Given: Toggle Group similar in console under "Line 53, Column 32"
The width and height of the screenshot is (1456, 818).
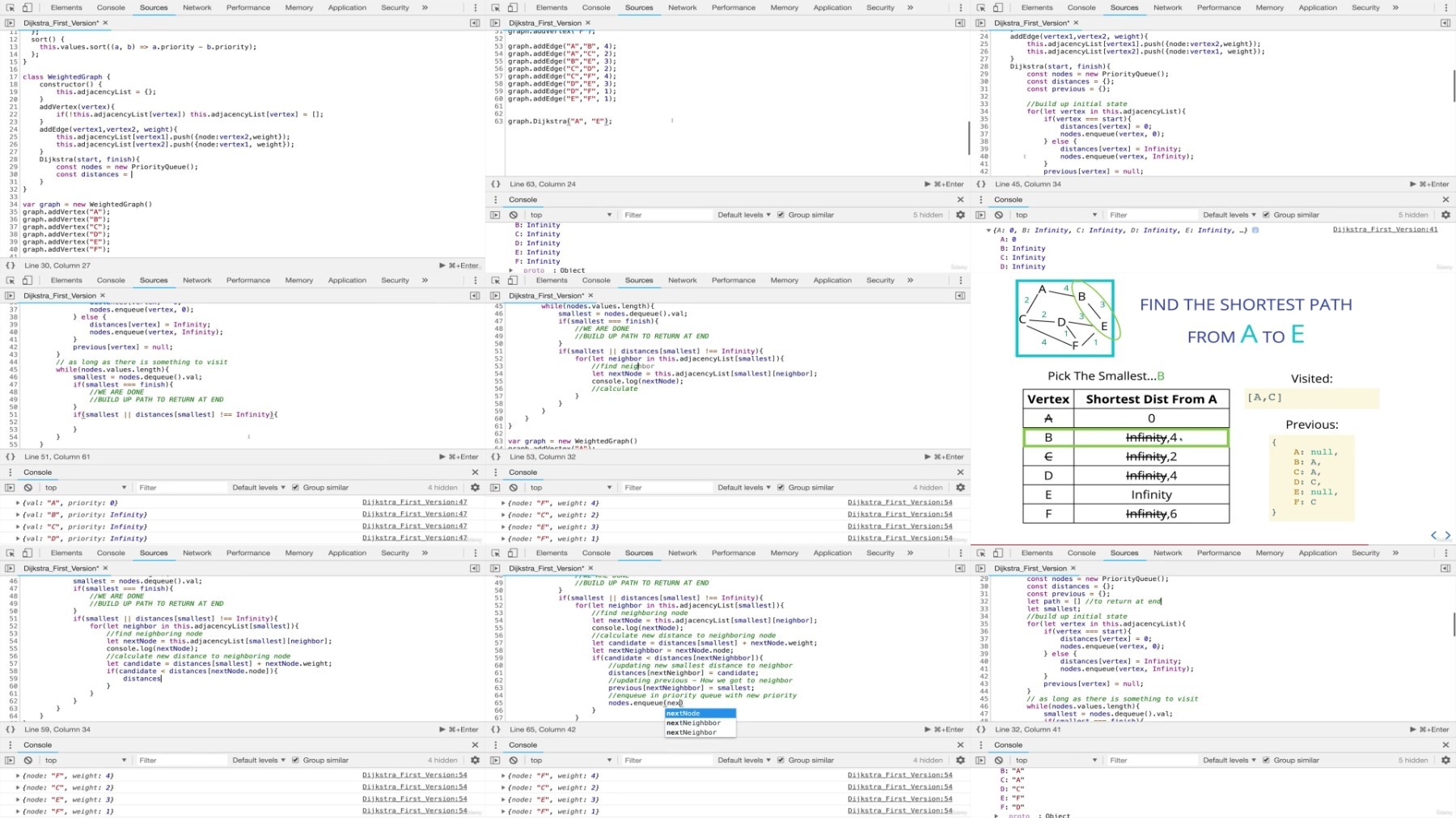Looking at the screenshot, I should pyautogui.click(x=781, y=488).
